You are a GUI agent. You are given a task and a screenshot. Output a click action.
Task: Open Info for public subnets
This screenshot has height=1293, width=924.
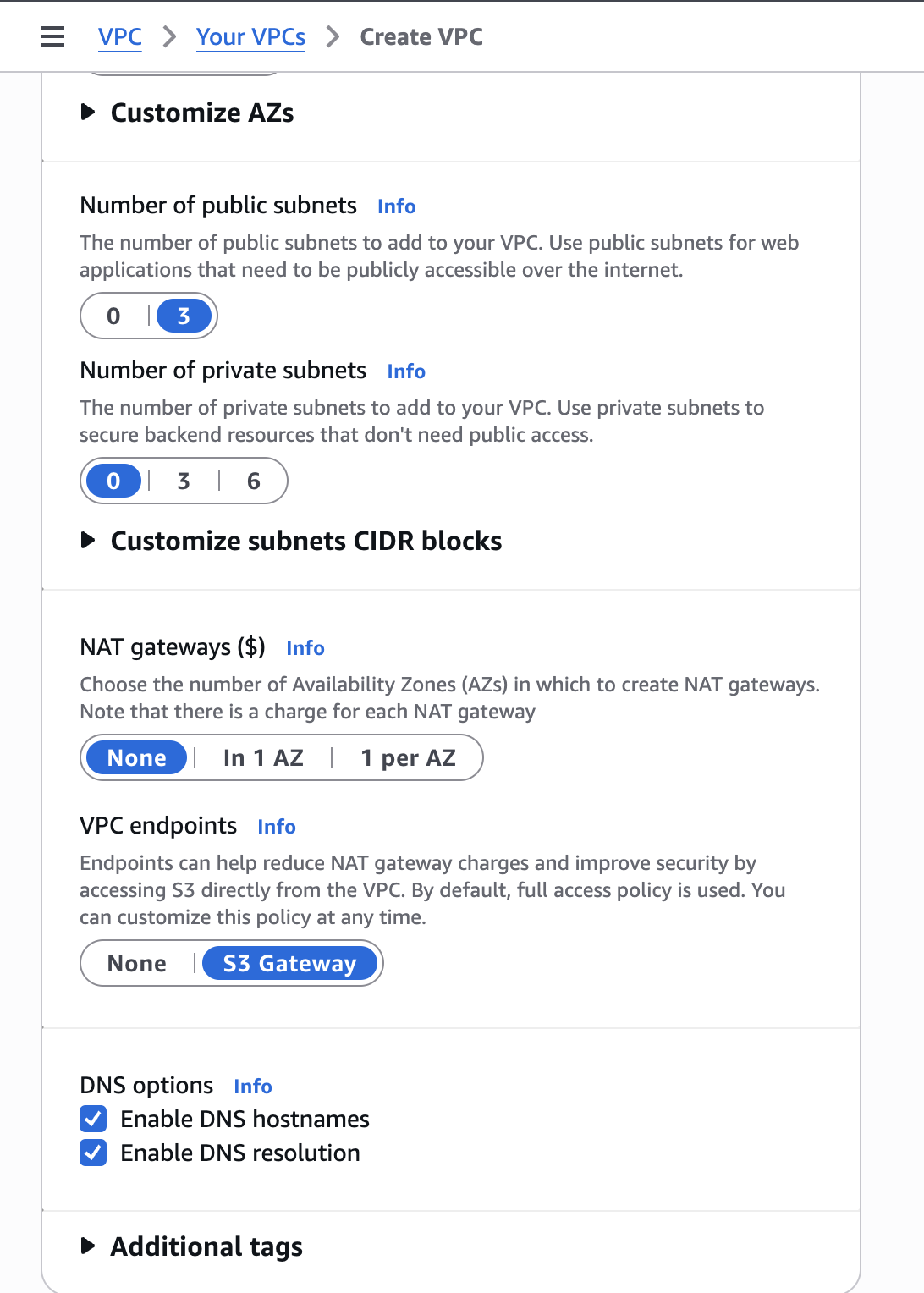point(396,206)
